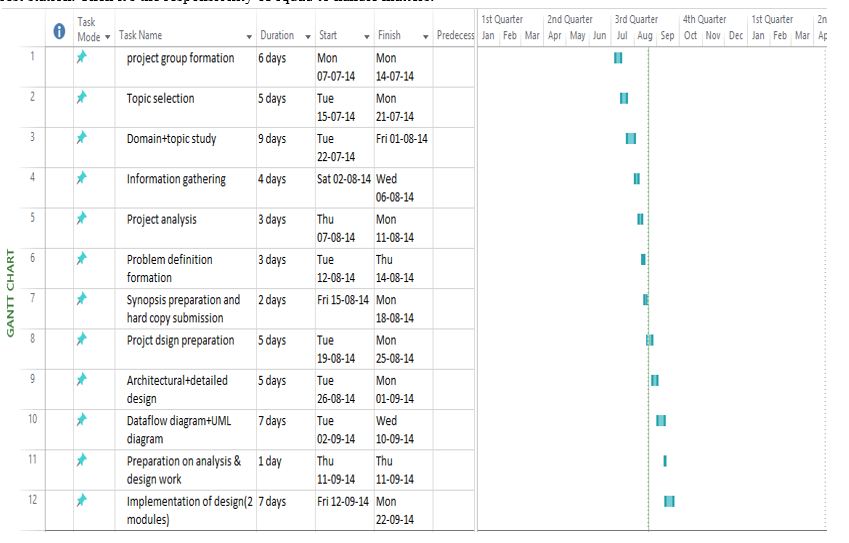The image size is (849, 543).
Task: Click the pin icon for Synopsis preparation row
Action: point(82,299)
